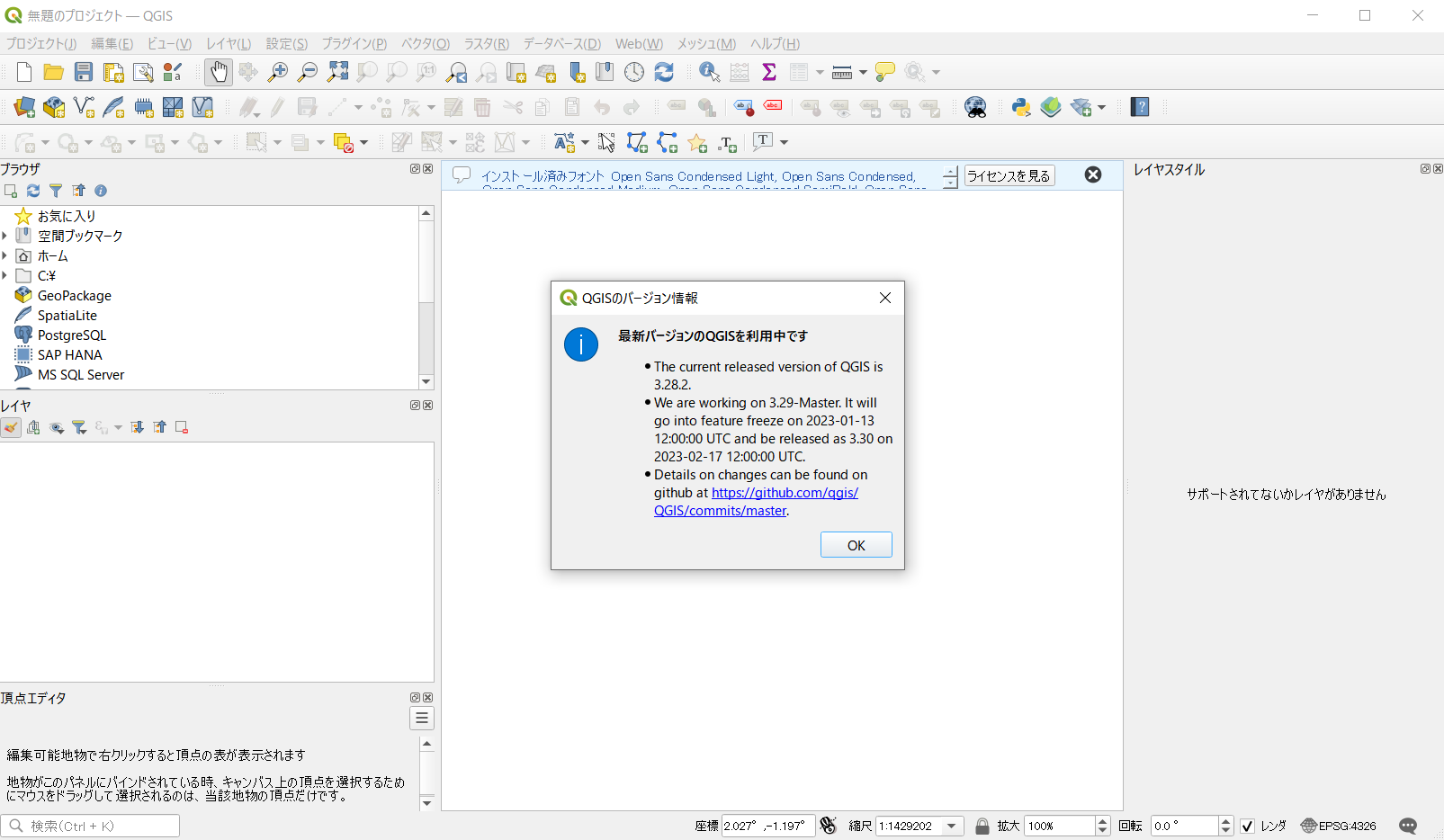Viewport: 1444px width, 840px height.
Task: Select the PostgreSQL entry in the browser
Action: (72, 335)
